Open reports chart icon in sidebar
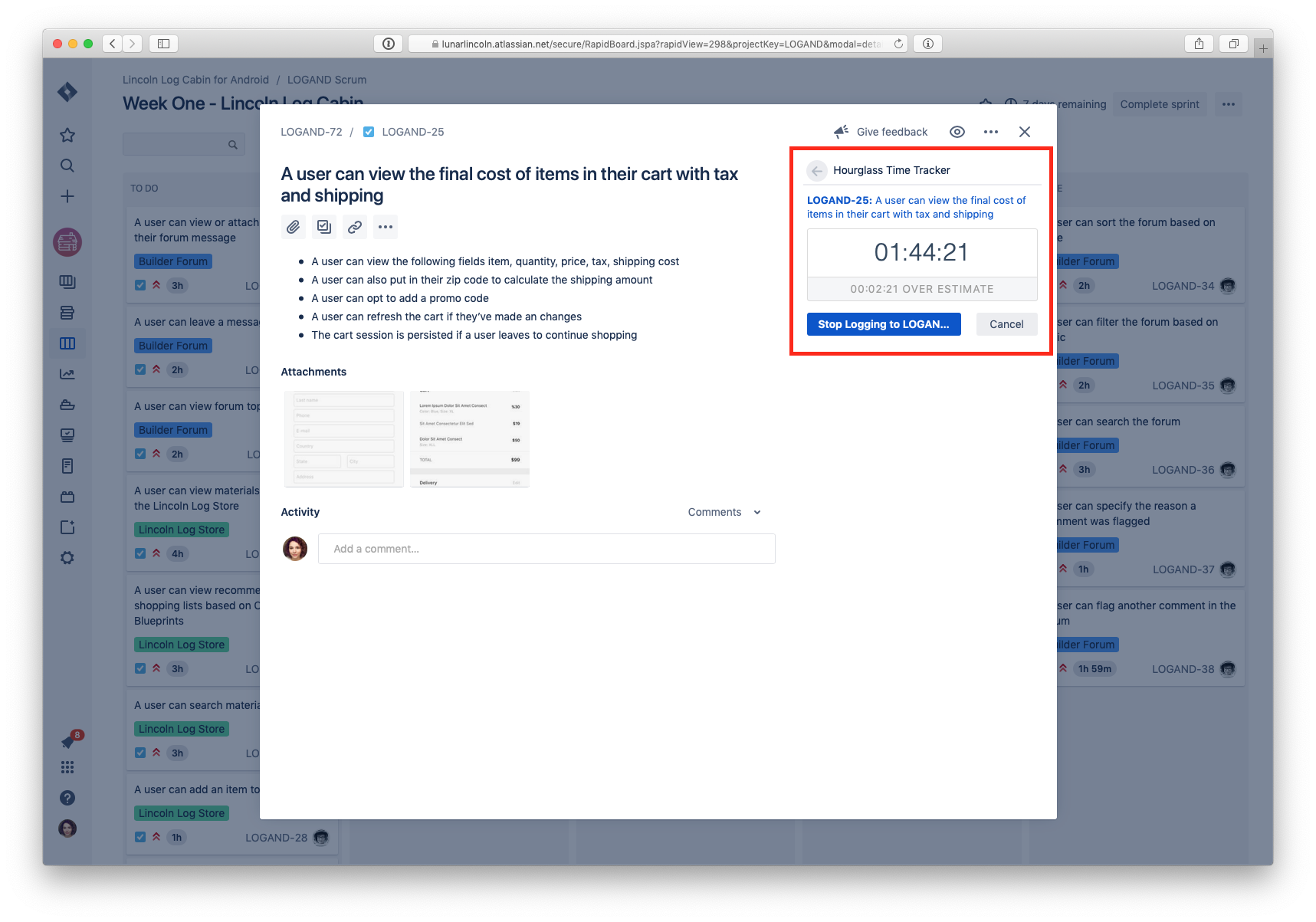The image size is (1316, 922). [67, 374]
